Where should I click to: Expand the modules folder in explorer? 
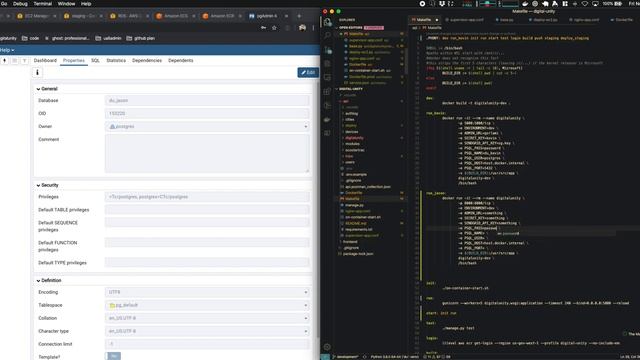point(352,144)
